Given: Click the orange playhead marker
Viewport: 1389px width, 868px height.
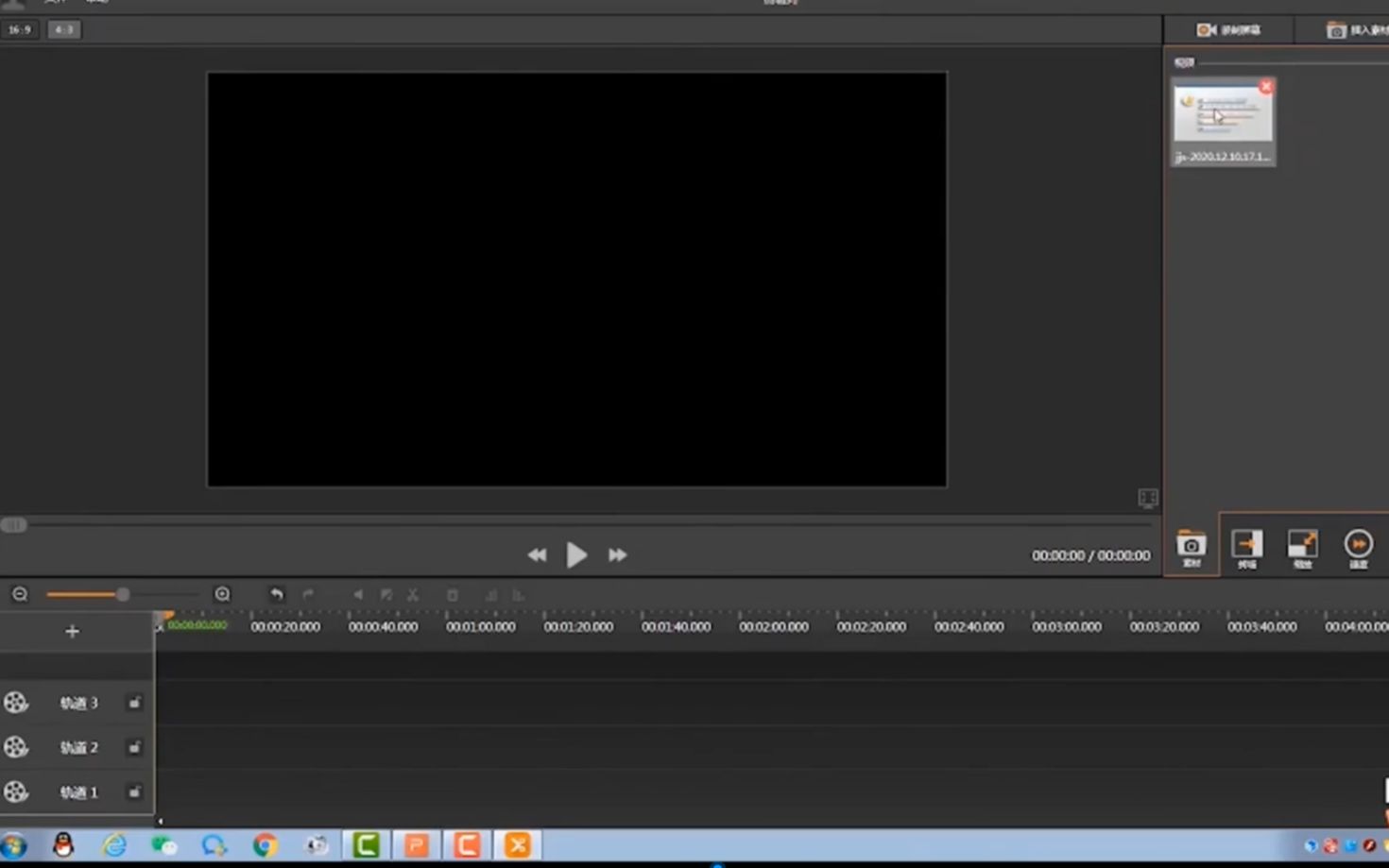Looking at the screenshot, I should coord(166,616).
